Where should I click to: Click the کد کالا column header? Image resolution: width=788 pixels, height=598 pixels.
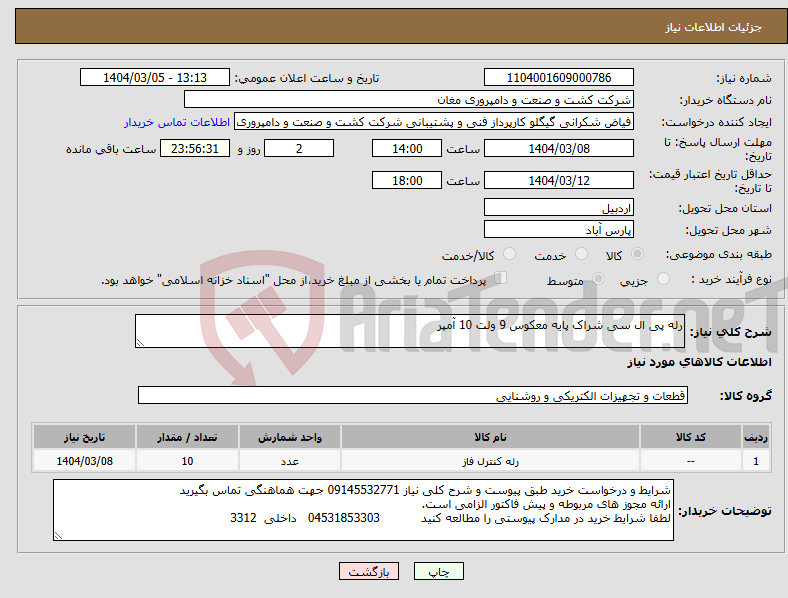coord(691,437)
